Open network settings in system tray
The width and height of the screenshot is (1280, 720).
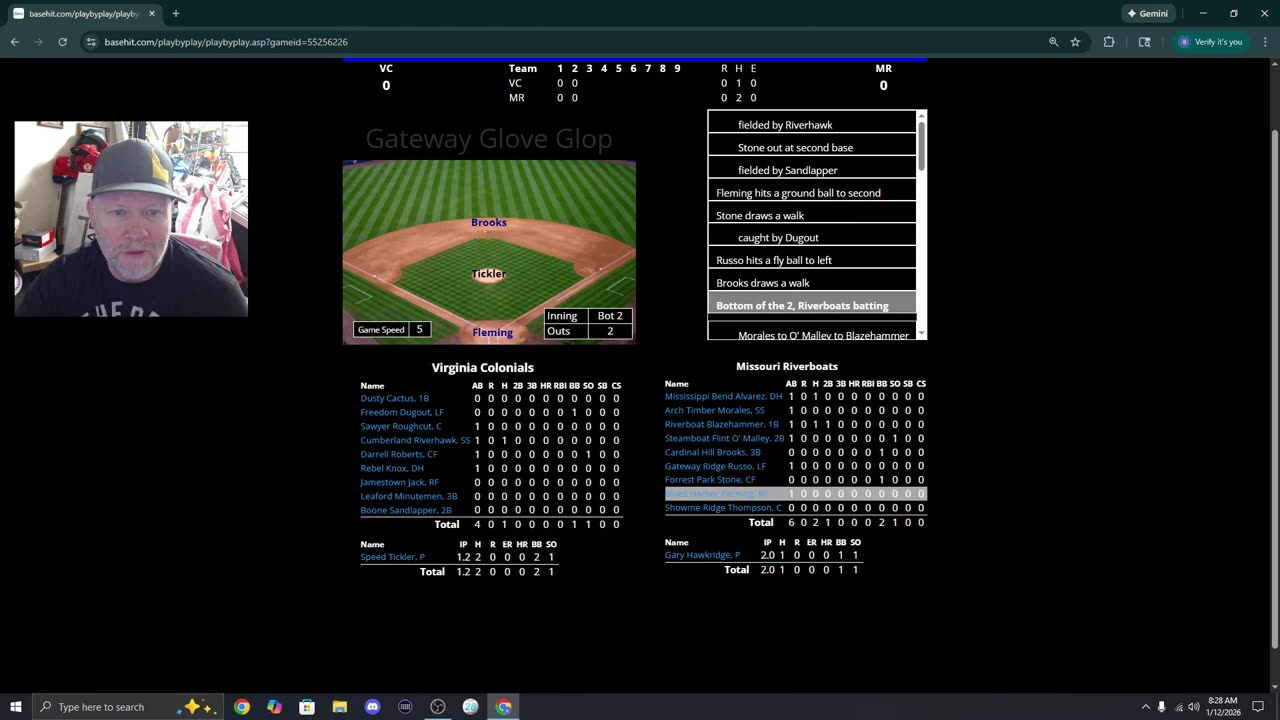click(1178, 707)
